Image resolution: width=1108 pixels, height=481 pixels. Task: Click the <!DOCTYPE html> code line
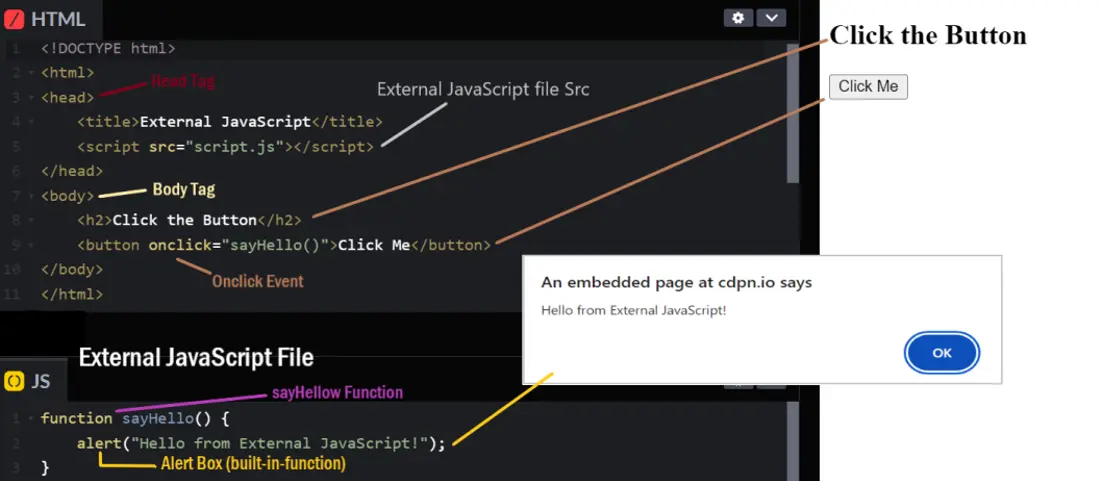coord(108,49)
